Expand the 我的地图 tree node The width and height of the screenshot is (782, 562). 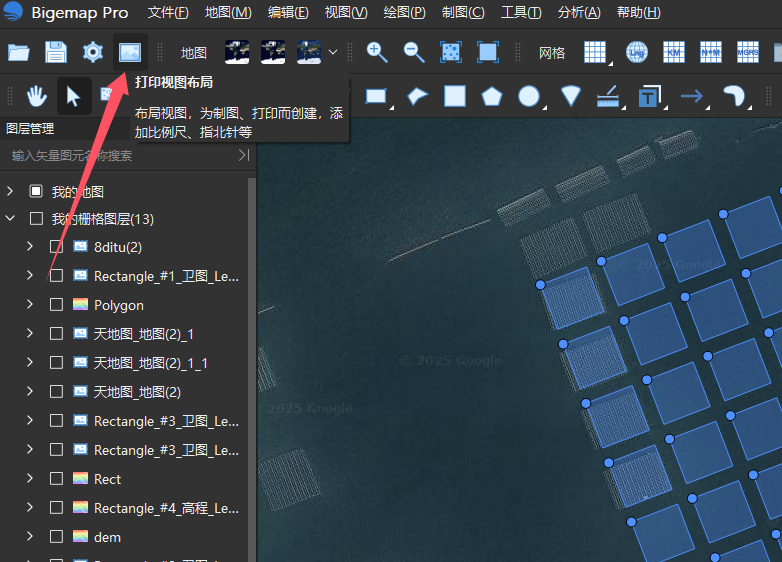tap(10, 190)
